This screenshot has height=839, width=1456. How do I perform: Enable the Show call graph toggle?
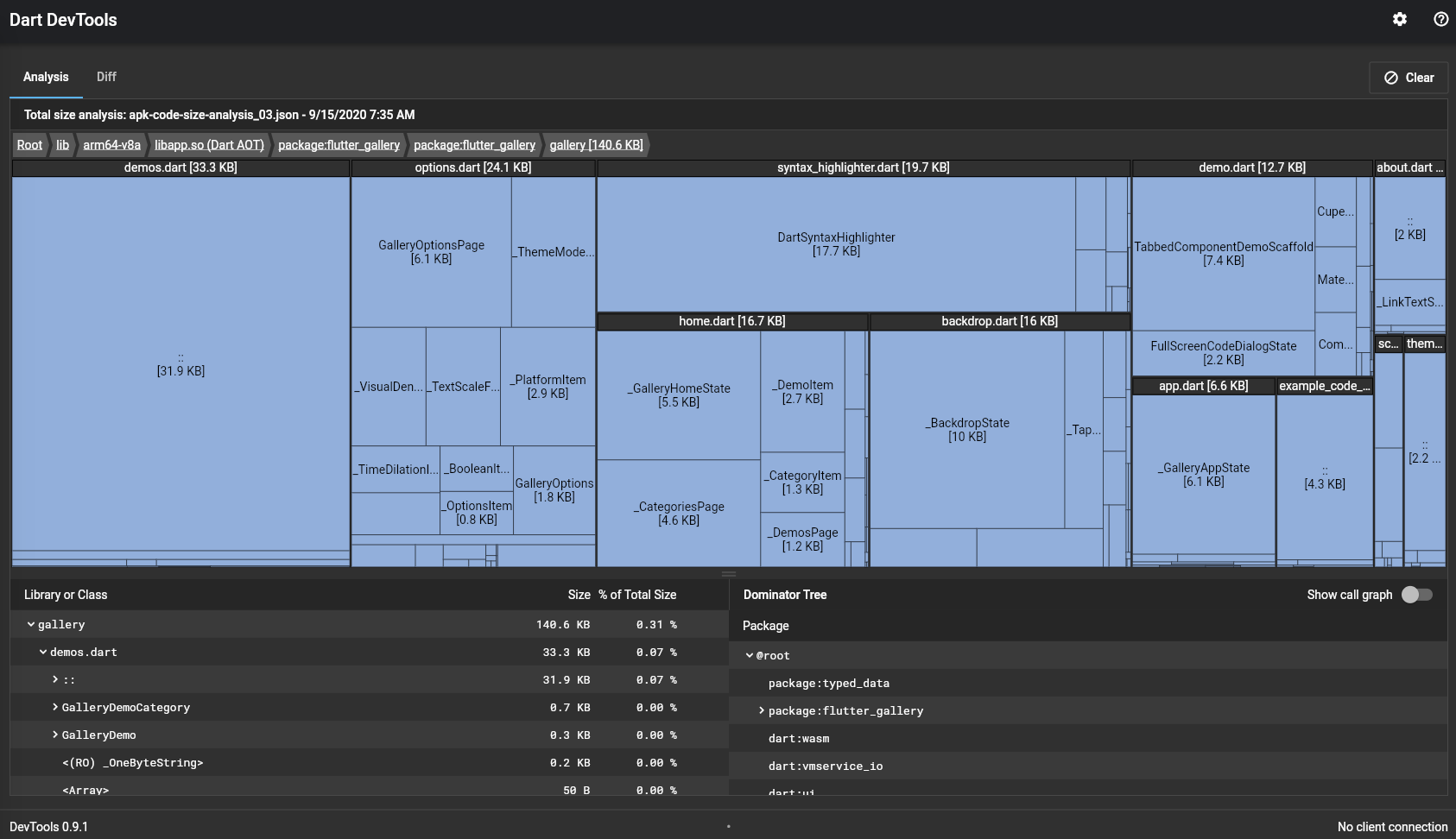1415,595
